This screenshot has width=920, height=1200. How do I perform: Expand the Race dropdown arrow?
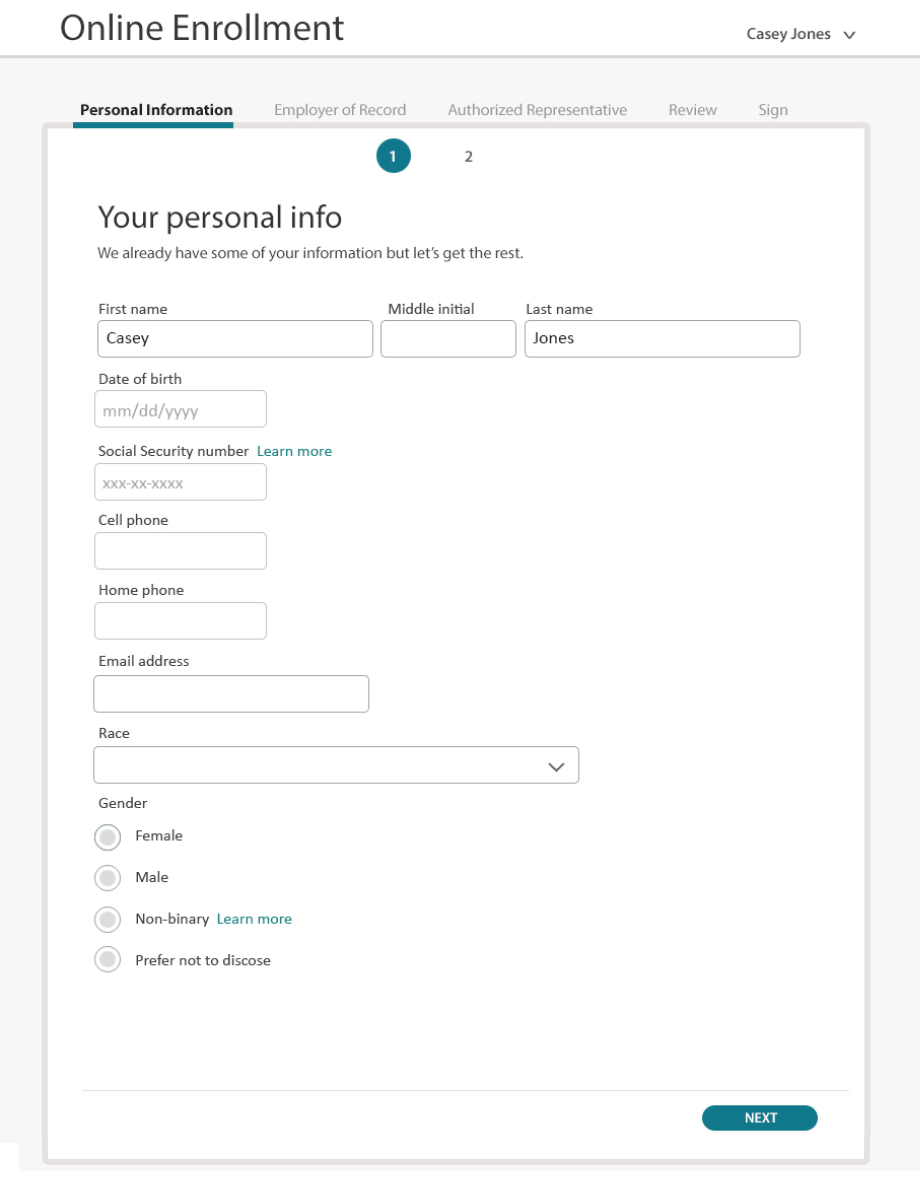click(556, 767)
